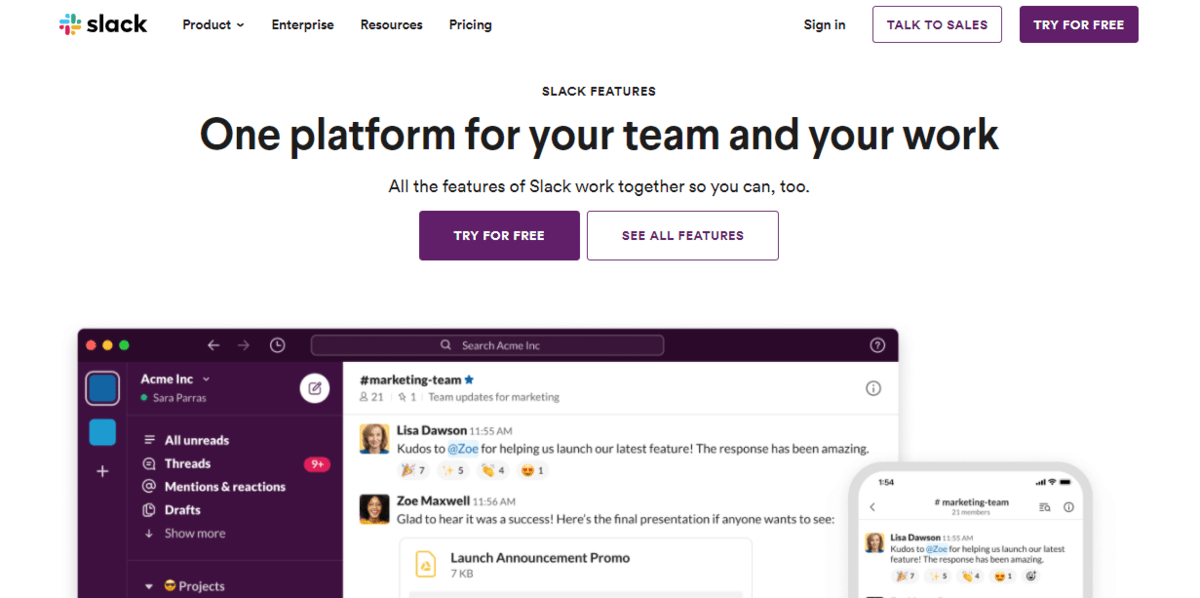Click the sparkles reaction with 5

click(453, 470)
